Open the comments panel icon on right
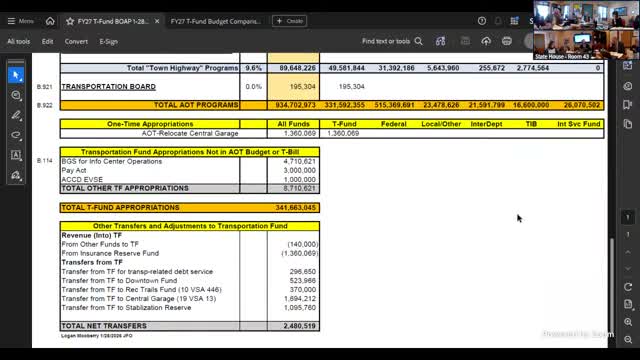Image resolution: width=640 pixels, height=360 pixels. point(628,86)
